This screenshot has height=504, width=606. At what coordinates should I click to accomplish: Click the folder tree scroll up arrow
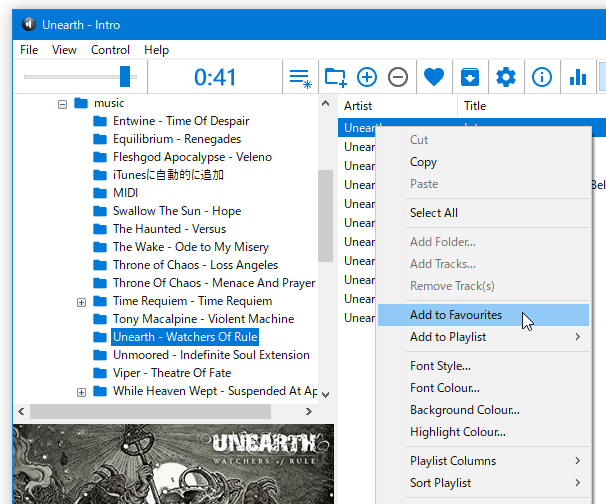(325, 103)
